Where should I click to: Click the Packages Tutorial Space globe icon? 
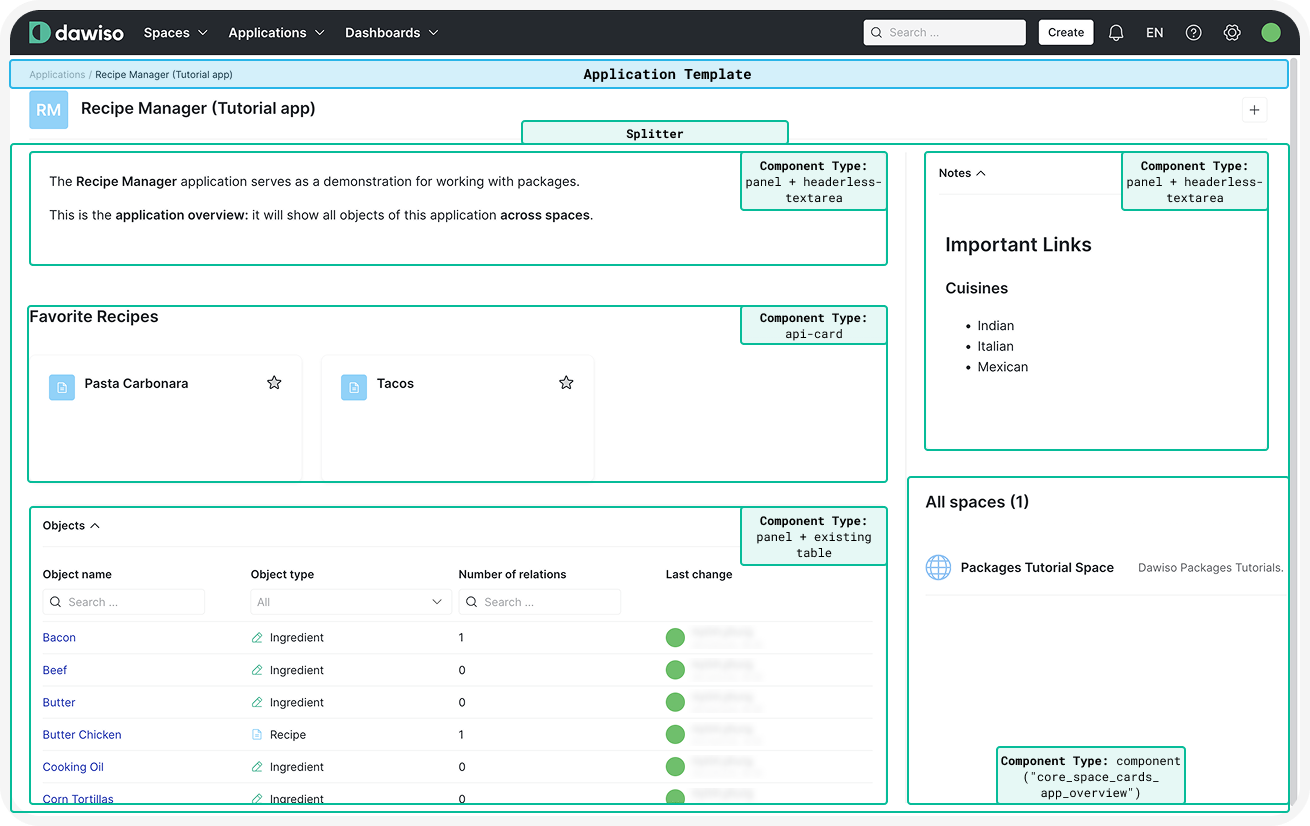(938, 568)
